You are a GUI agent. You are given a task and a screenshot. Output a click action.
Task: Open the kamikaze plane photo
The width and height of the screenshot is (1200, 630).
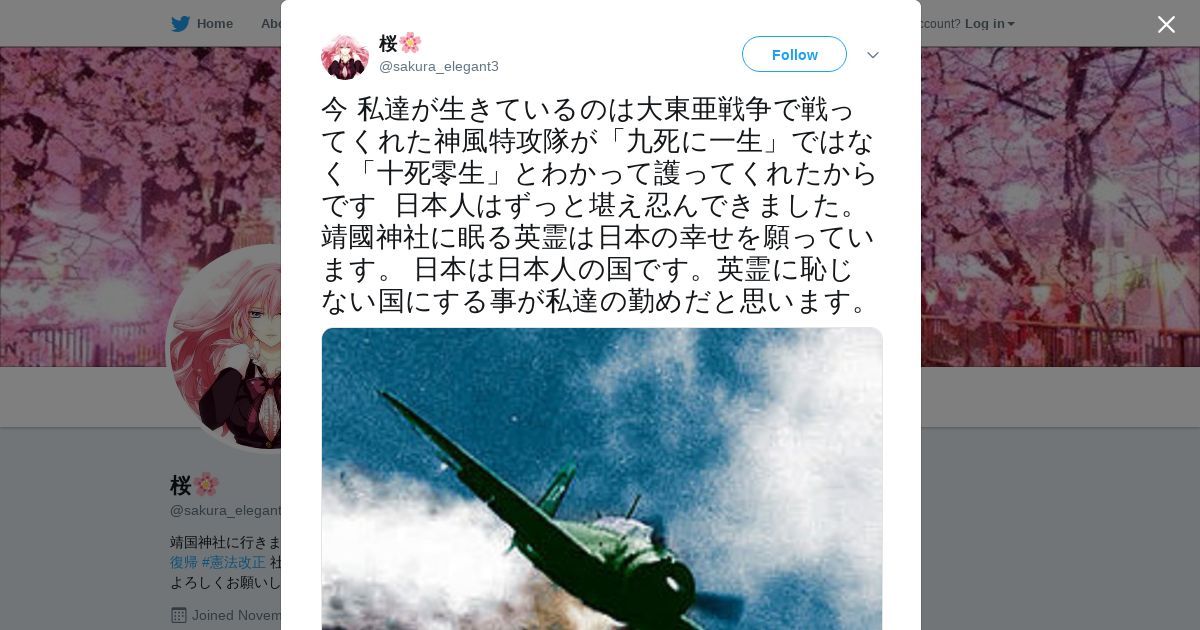click(602, 479)
